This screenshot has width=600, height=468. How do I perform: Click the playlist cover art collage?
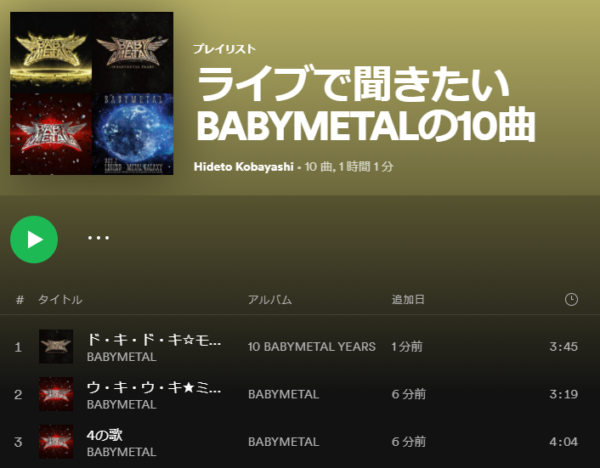click(91, 93)
